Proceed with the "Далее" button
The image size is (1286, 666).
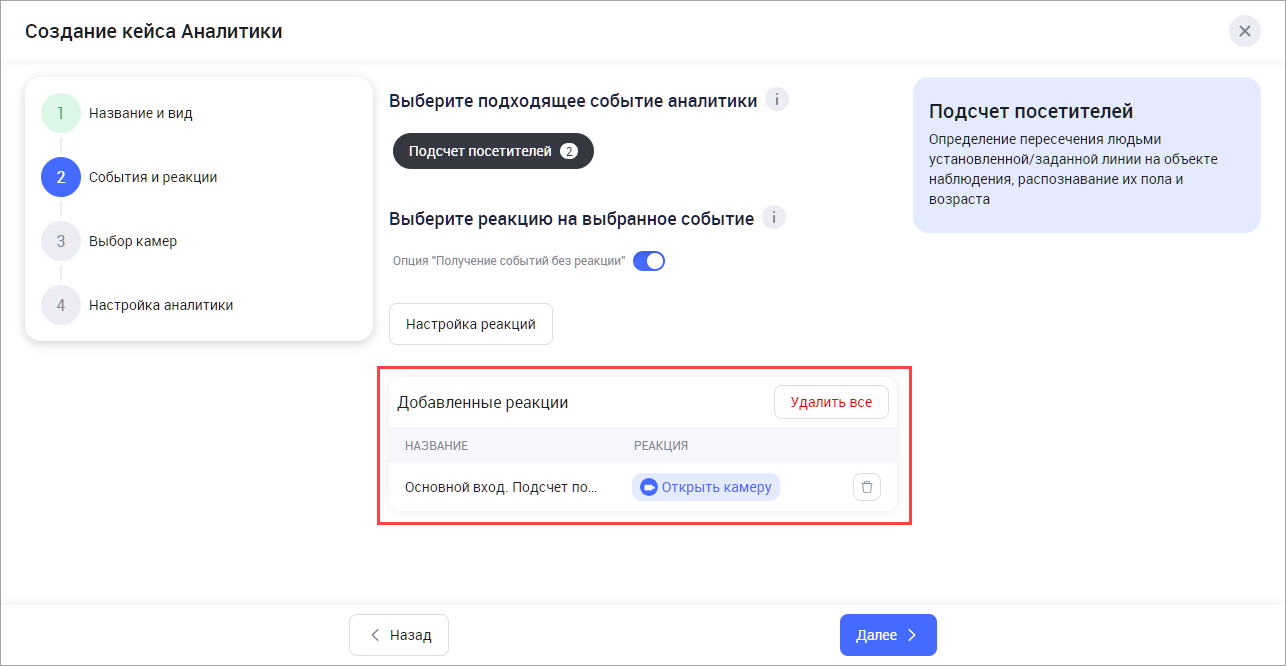(x=887, y=635)
